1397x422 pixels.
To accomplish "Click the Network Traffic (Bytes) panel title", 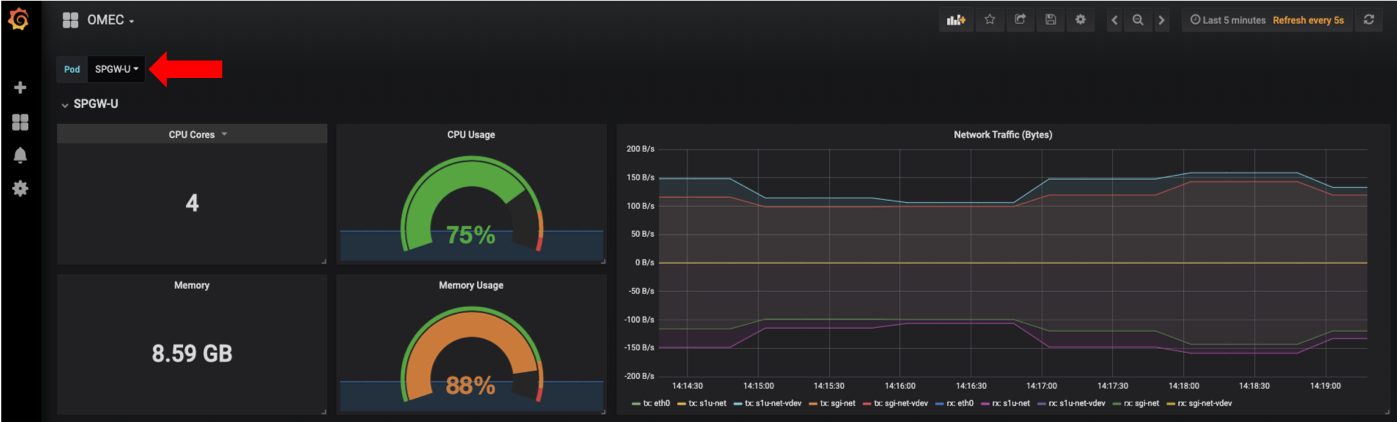I will pyautogui.click(x=1003, y=134).
